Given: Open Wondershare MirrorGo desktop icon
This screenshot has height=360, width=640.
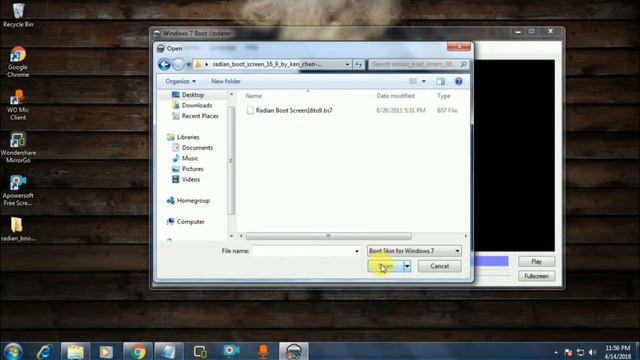Looking at the screenshot, I should pyautogui.click(x=18, y=148).
